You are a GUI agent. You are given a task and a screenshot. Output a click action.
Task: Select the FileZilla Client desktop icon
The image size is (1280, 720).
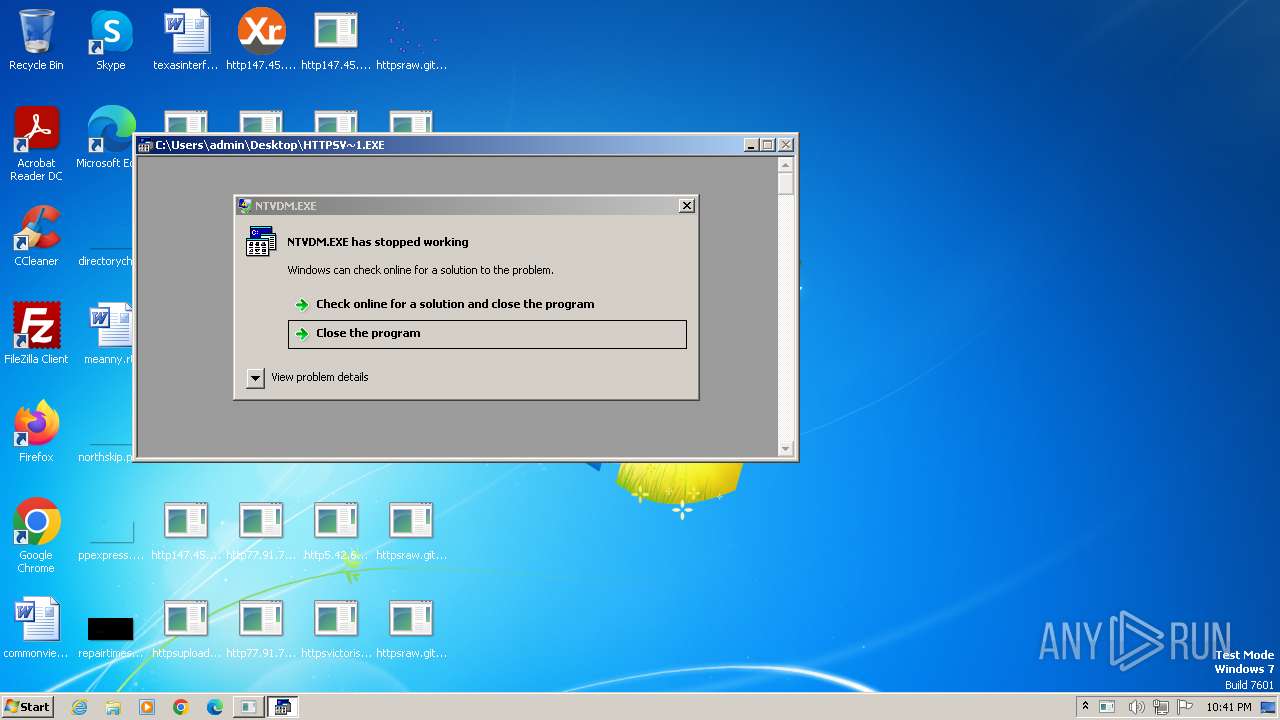(x=36, y=334)
